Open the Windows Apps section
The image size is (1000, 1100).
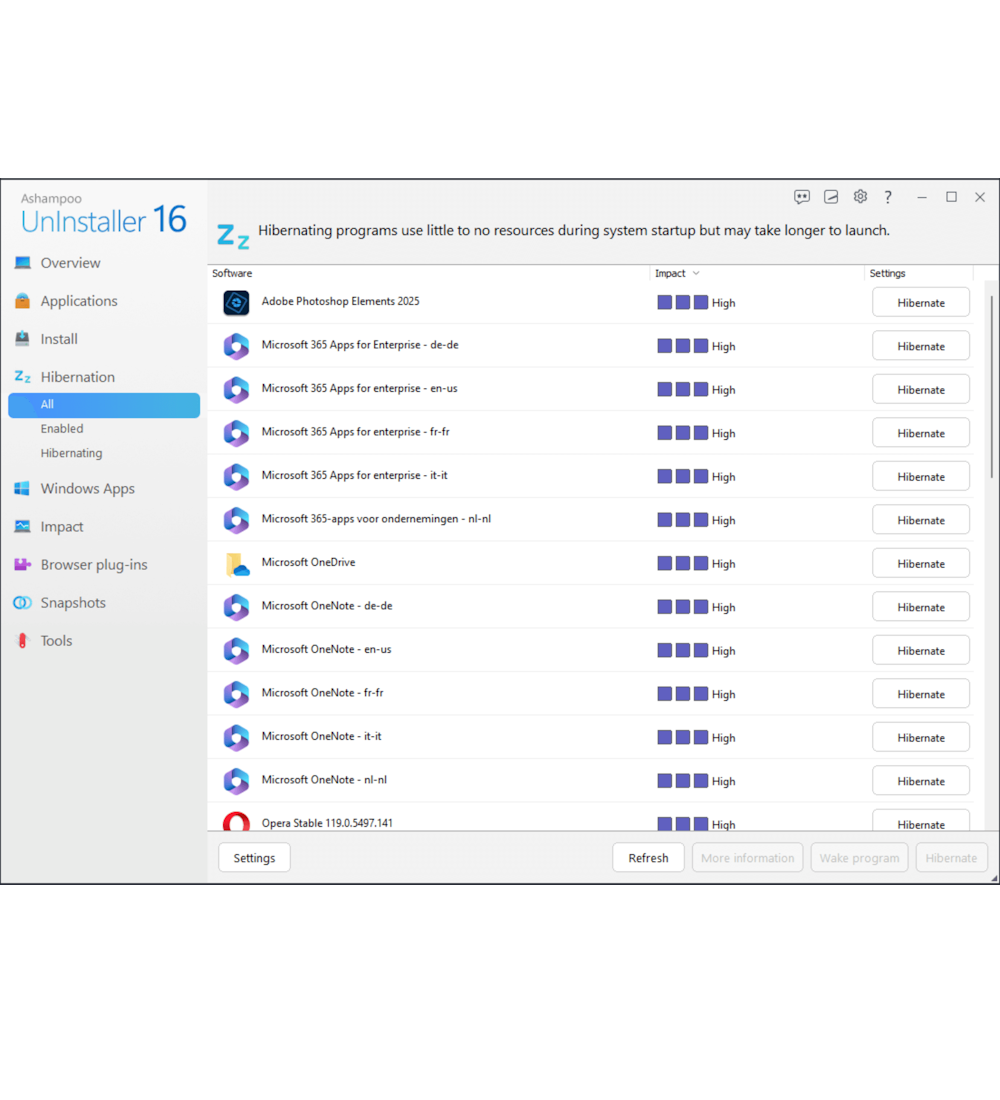click(x=87, y=489)
